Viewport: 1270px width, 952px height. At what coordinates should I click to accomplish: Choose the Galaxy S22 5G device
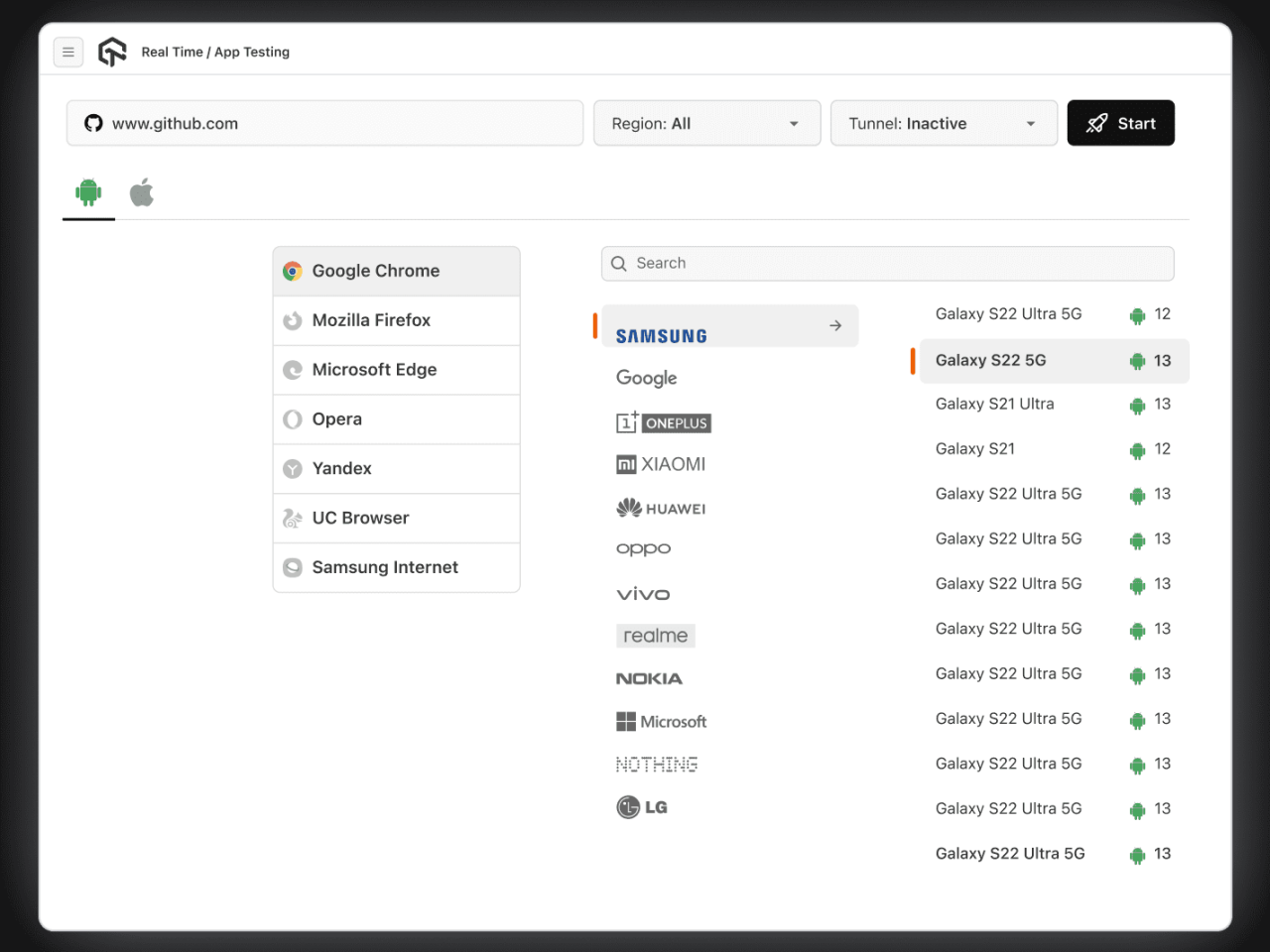pos(1054,361)
